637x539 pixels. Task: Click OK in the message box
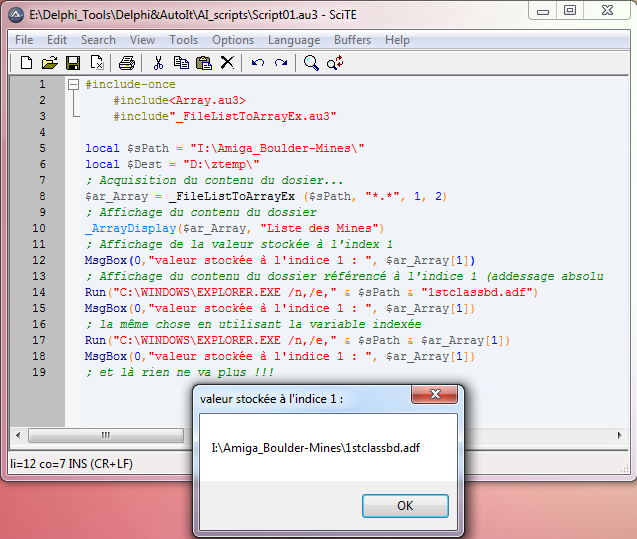tap(405, 506)
